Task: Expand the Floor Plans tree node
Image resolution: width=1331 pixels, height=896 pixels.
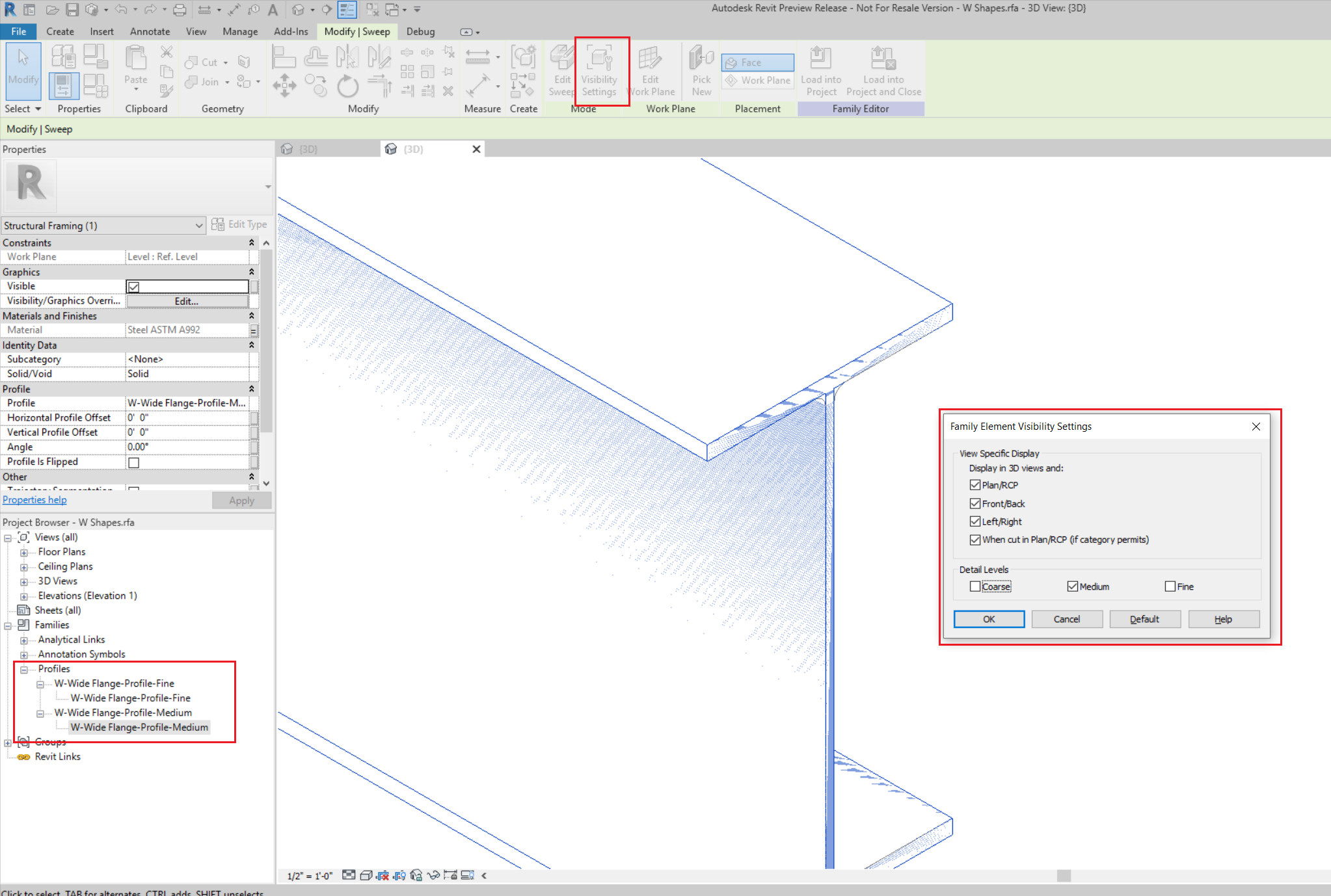Action: click(x=24, y=552)
